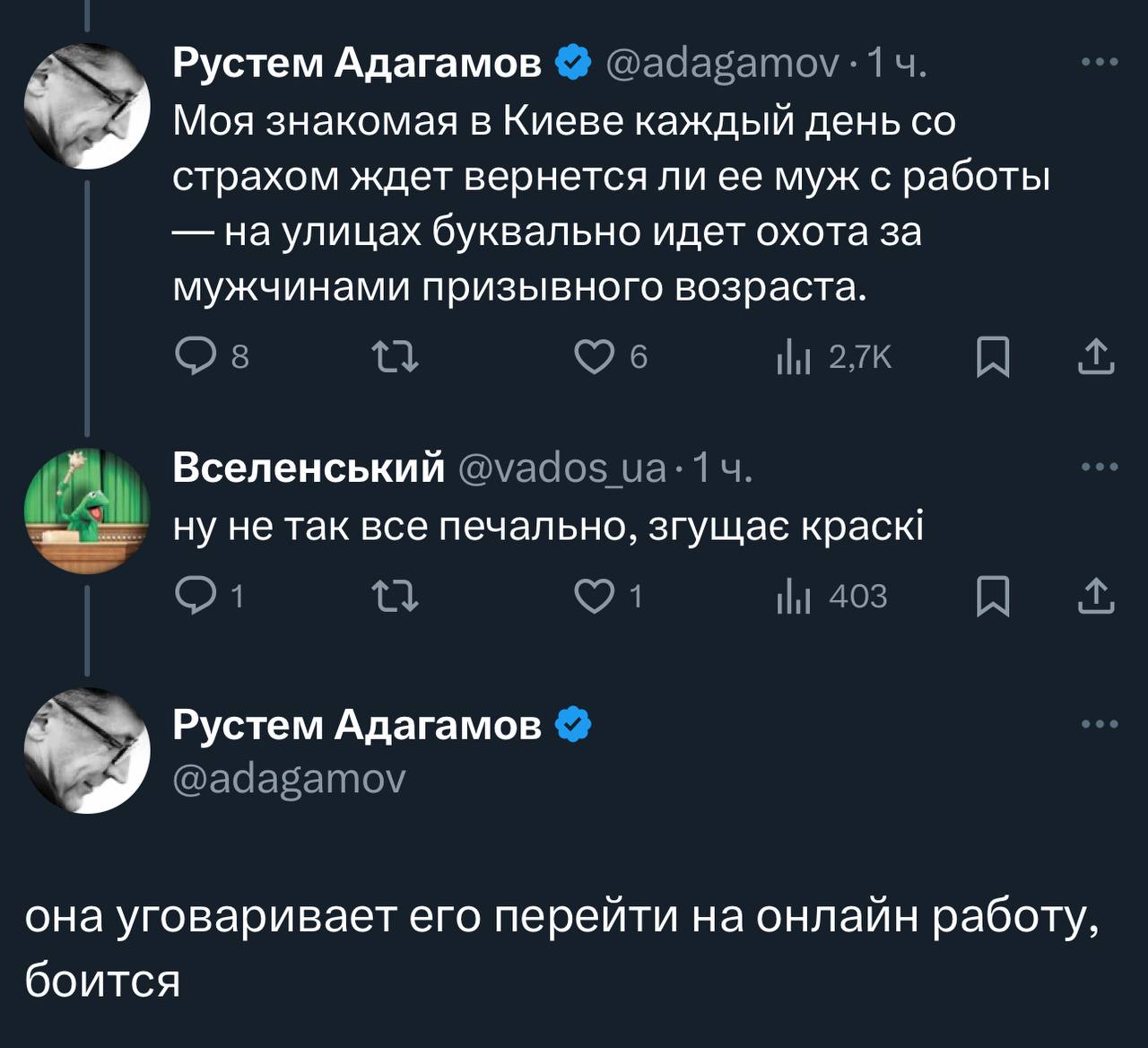Retweet the first tweet about Киев
The image size is (1148, 1048).
point(396,357)
